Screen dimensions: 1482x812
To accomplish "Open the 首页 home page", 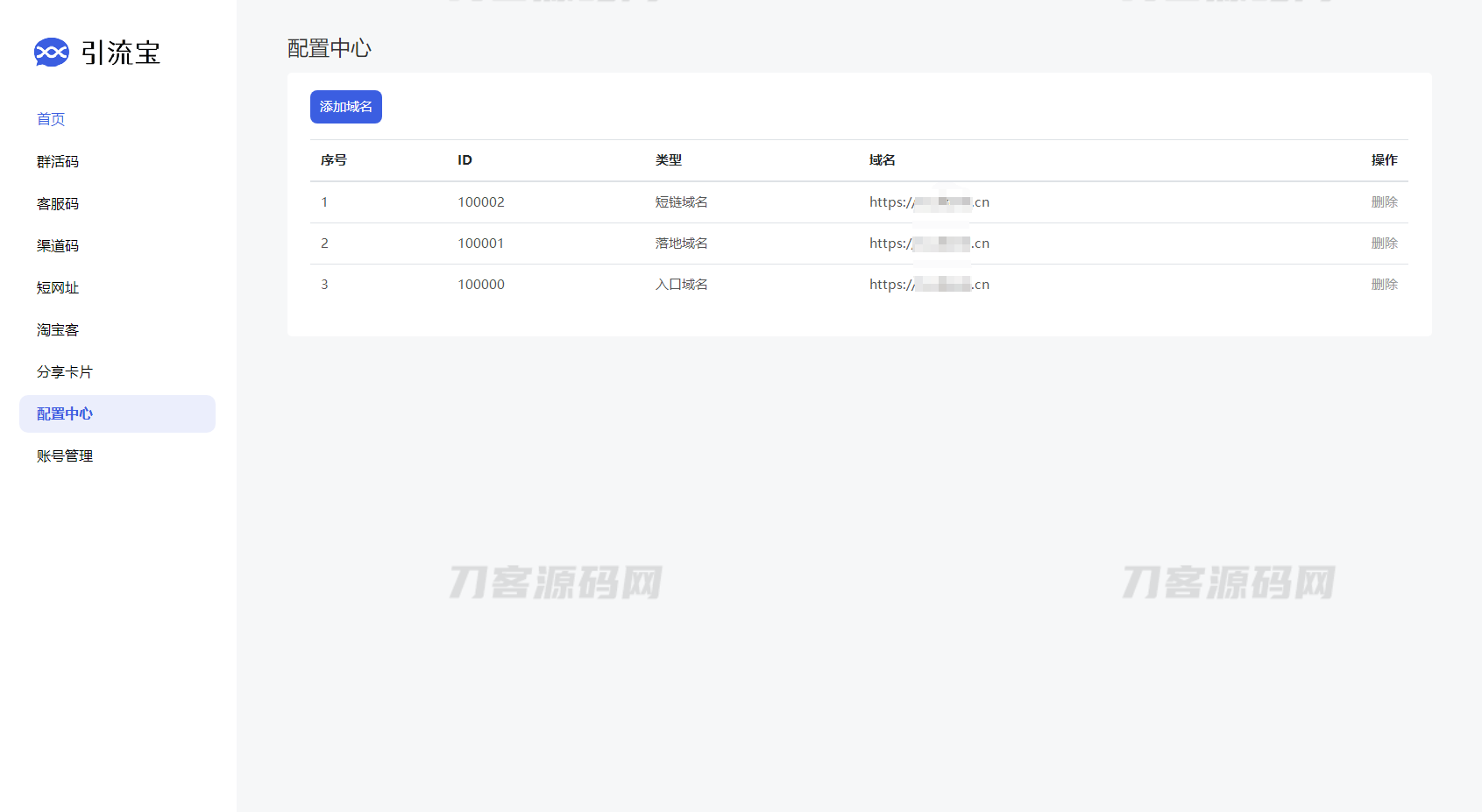I will point(51,119).
